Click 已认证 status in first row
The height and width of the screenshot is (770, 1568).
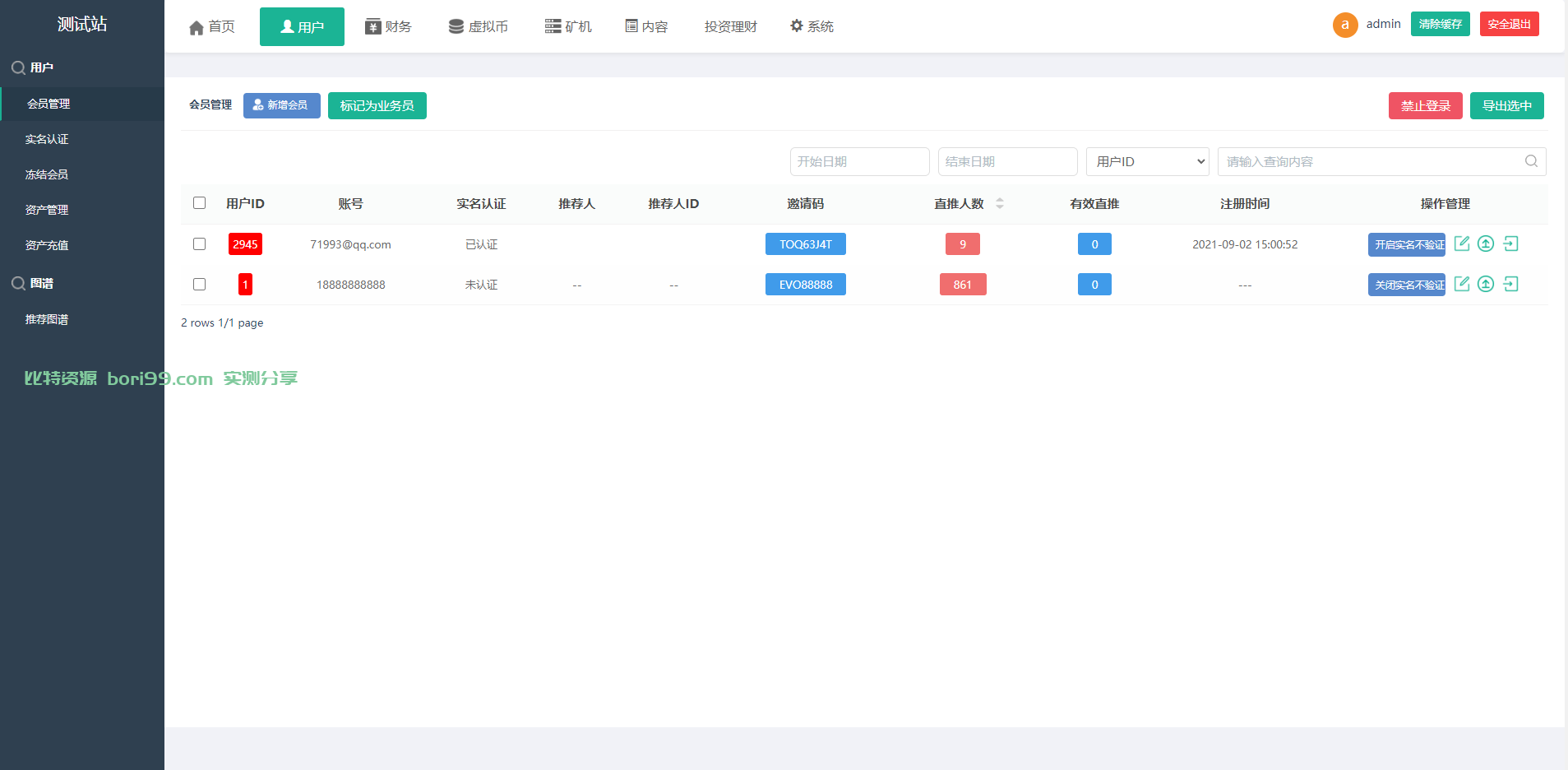(x=481, y=244)
